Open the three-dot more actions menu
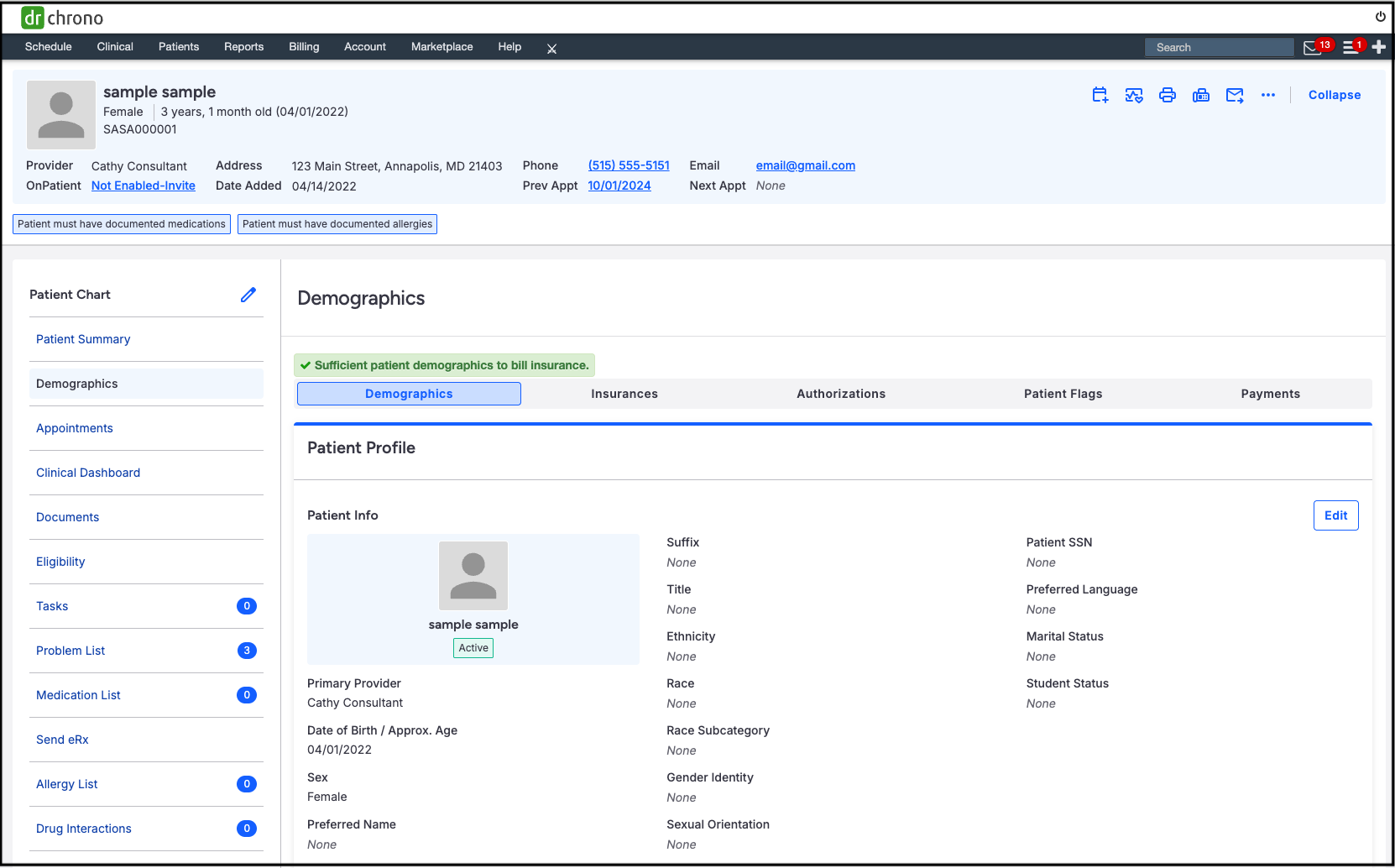Viewport: 1395px width, 868px height. point(1267,95)
